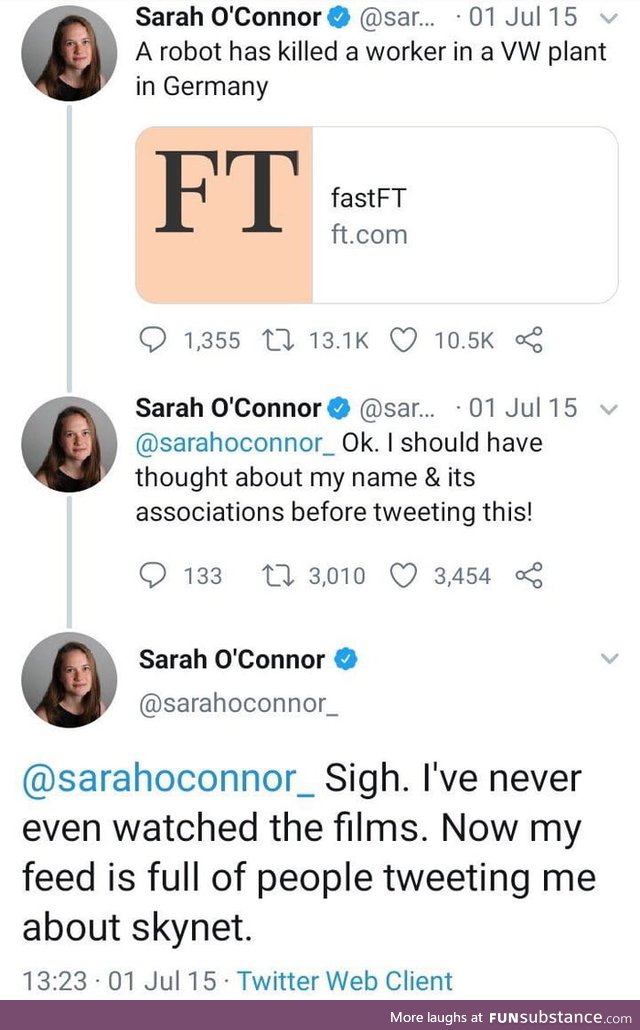Screen dimensions: 640x1030
Task: Click the verified badge next to Sarah O'Connor
Action: point(339,16)
